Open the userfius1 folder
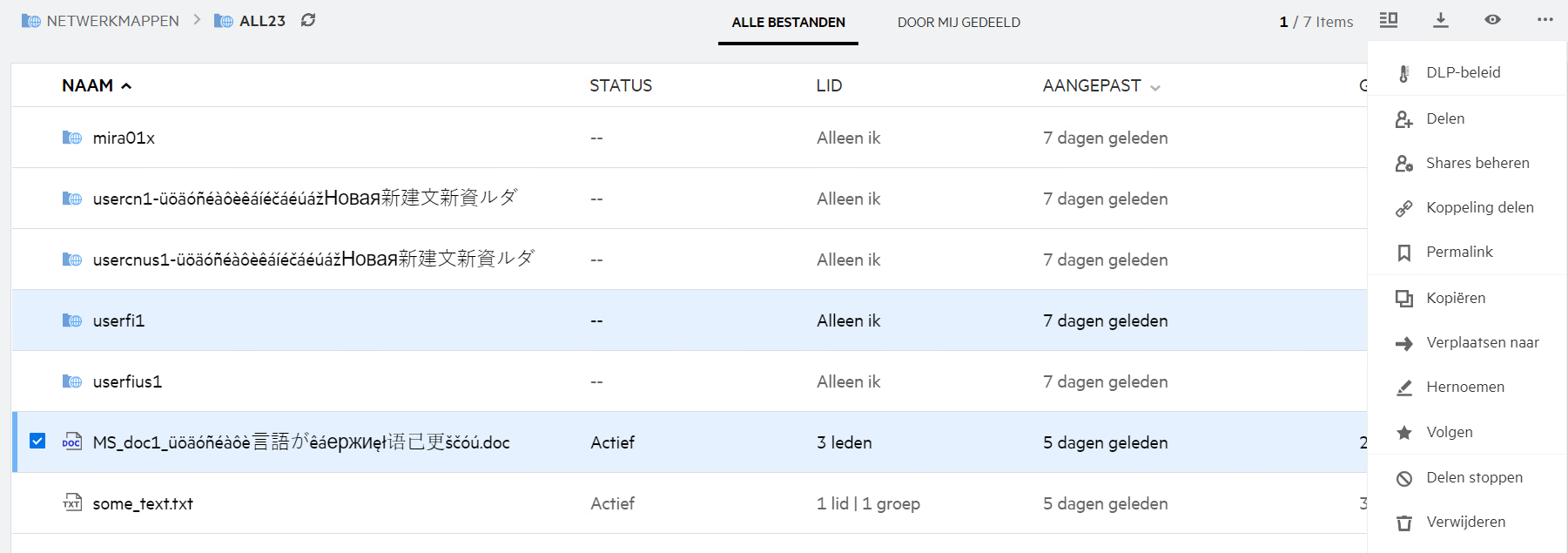Screen dimensions: 1568x553 coord(127,381)
